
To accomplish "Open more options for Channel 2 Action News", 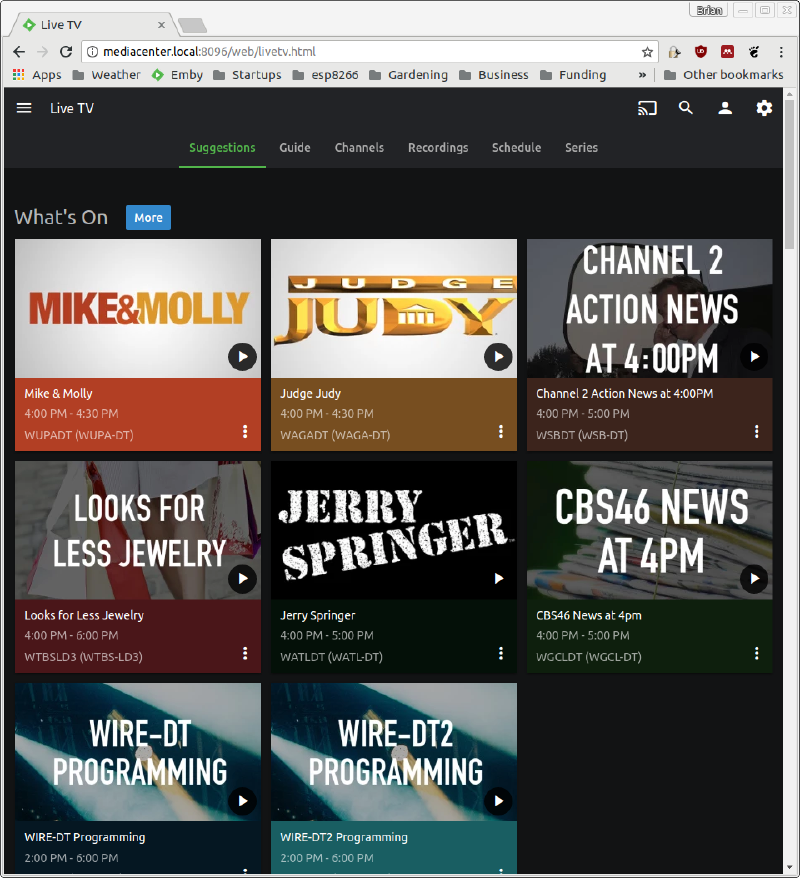I will tap(756, 431).
